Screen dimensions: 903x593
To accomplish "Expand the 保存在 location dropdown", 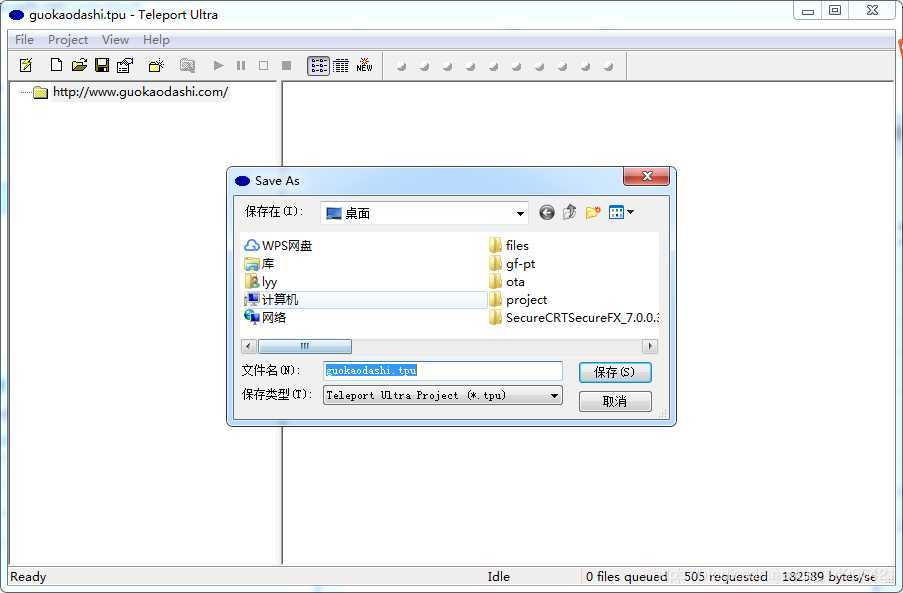I will [520, 214].
